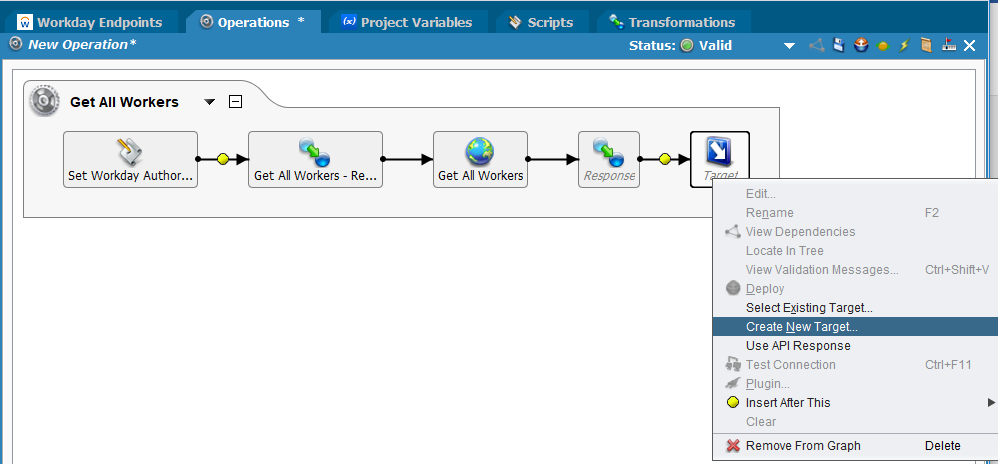Click the Set Workday Author script step
Image resolution: width=998 pixels, height=464 pixels.
[130, 159]
